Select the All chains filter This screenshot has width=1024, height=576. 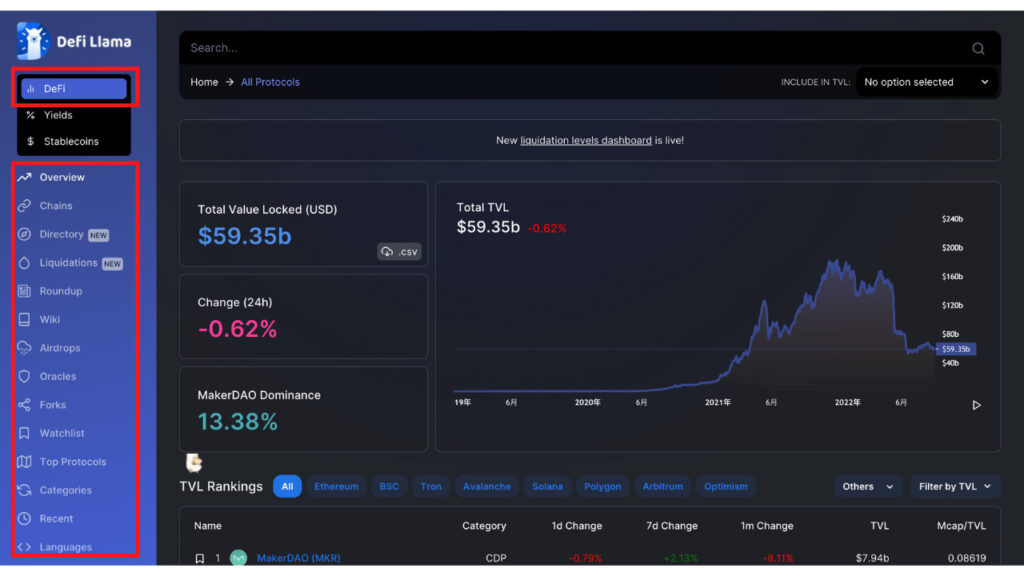tap(287, 487)
